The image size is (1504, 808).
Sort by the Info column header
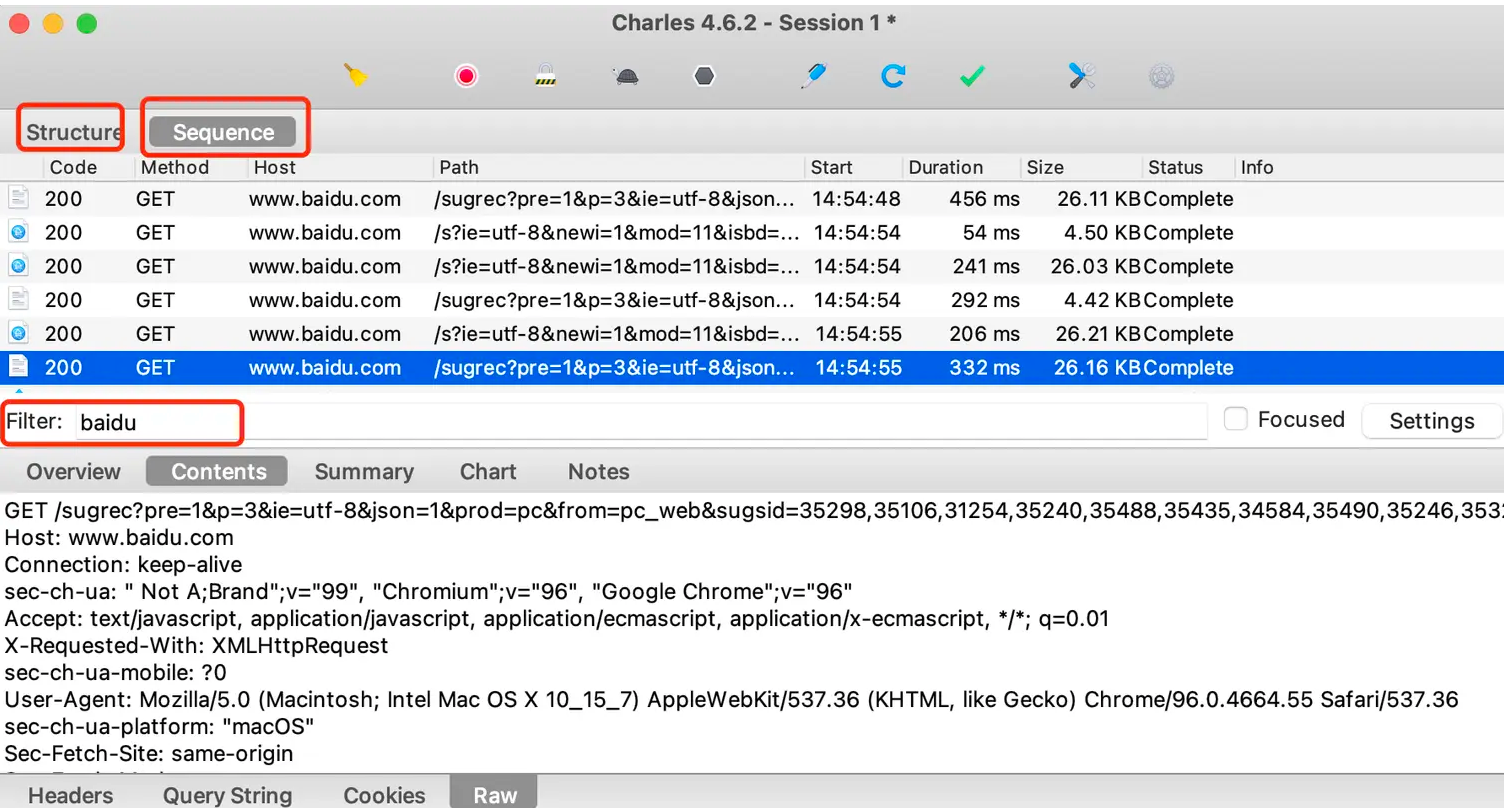point(1257,167)
